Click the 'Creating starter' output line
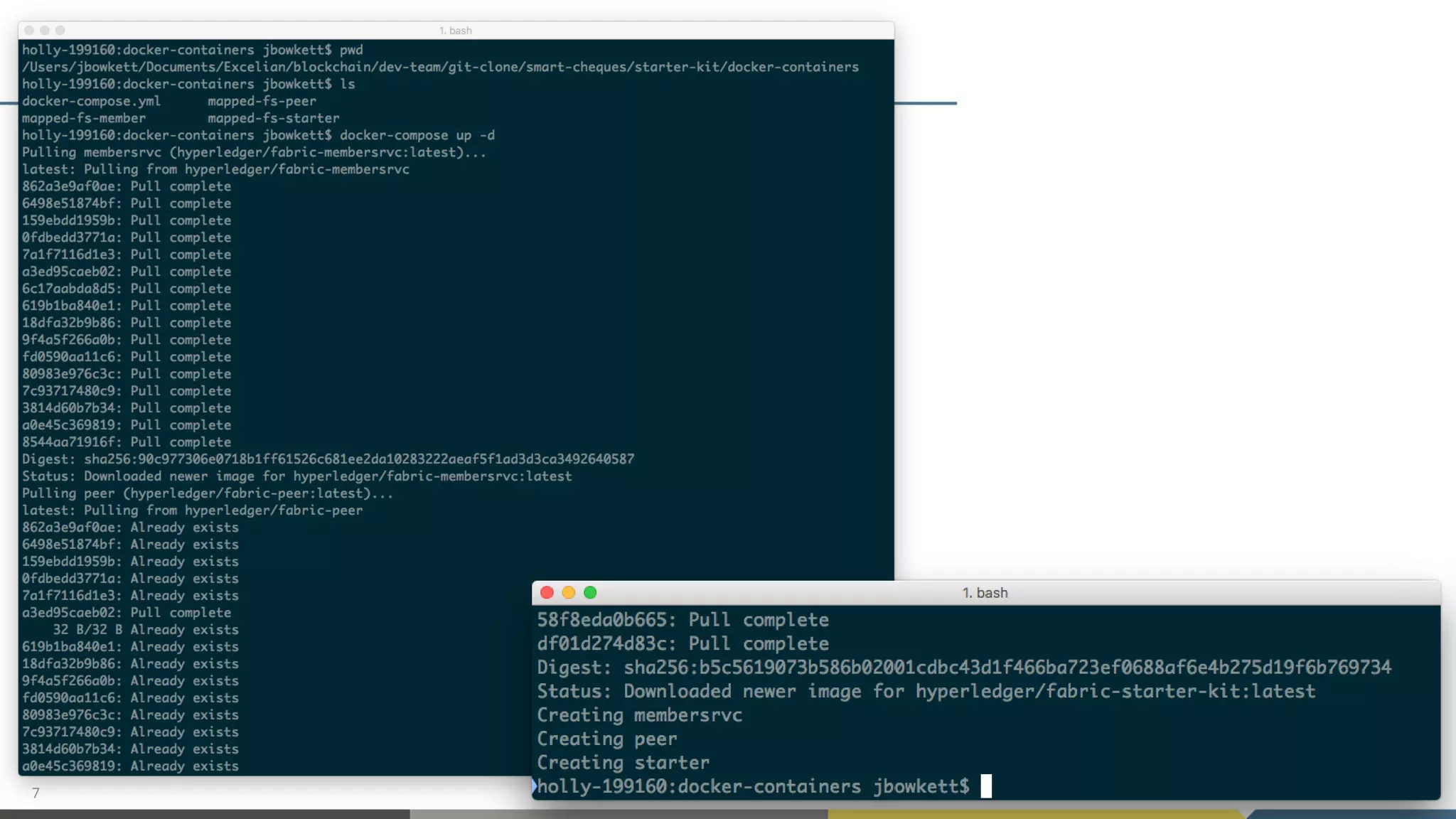 [x=623, y=763]
